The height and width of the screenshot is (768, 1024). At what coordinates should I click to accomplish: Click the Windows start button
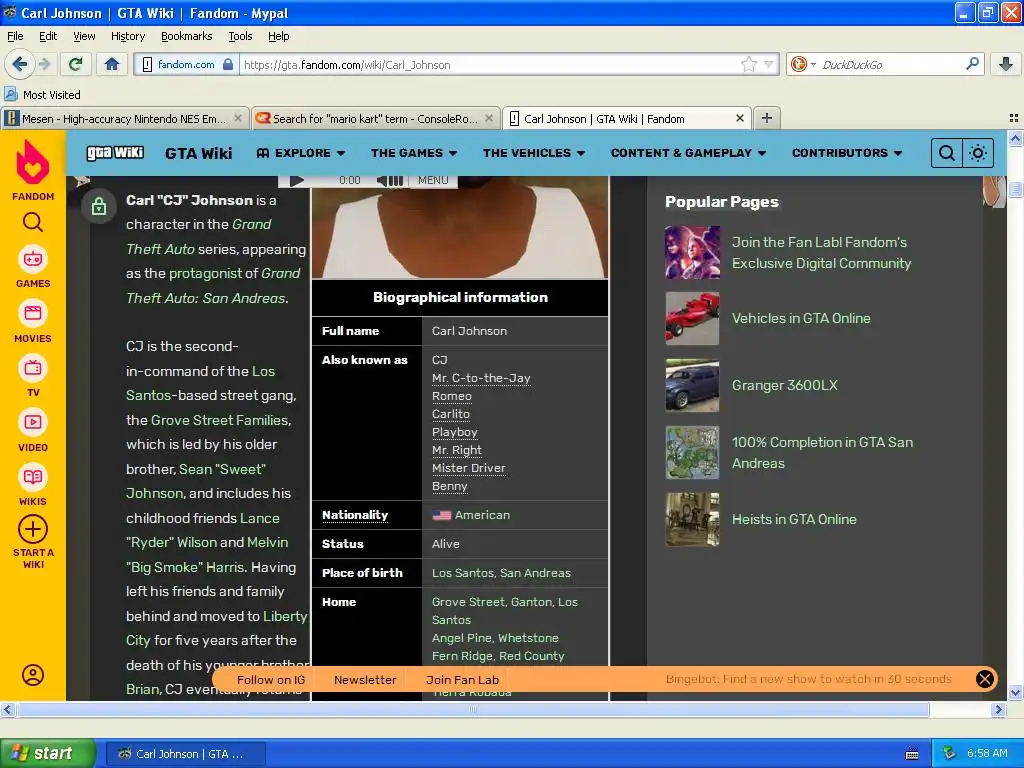pos(48,753)
